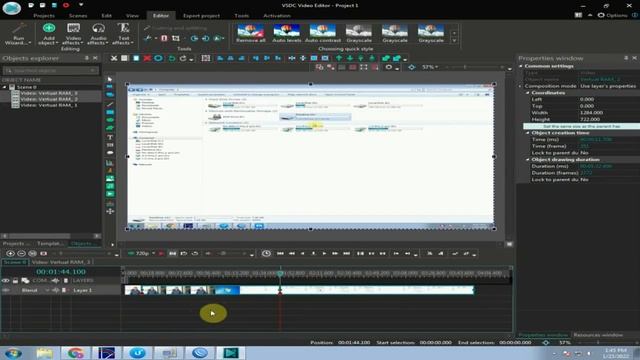
Task: Click the red delete X toolbar icon
Action: tap(147, 58)
